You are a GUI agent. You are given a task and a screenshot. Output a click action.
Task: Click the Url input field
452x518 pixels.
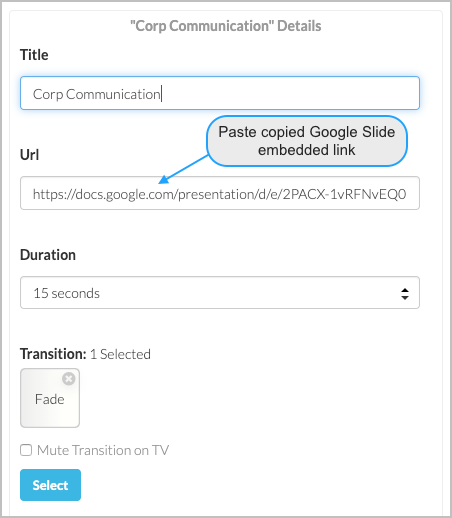coord(220,193)
